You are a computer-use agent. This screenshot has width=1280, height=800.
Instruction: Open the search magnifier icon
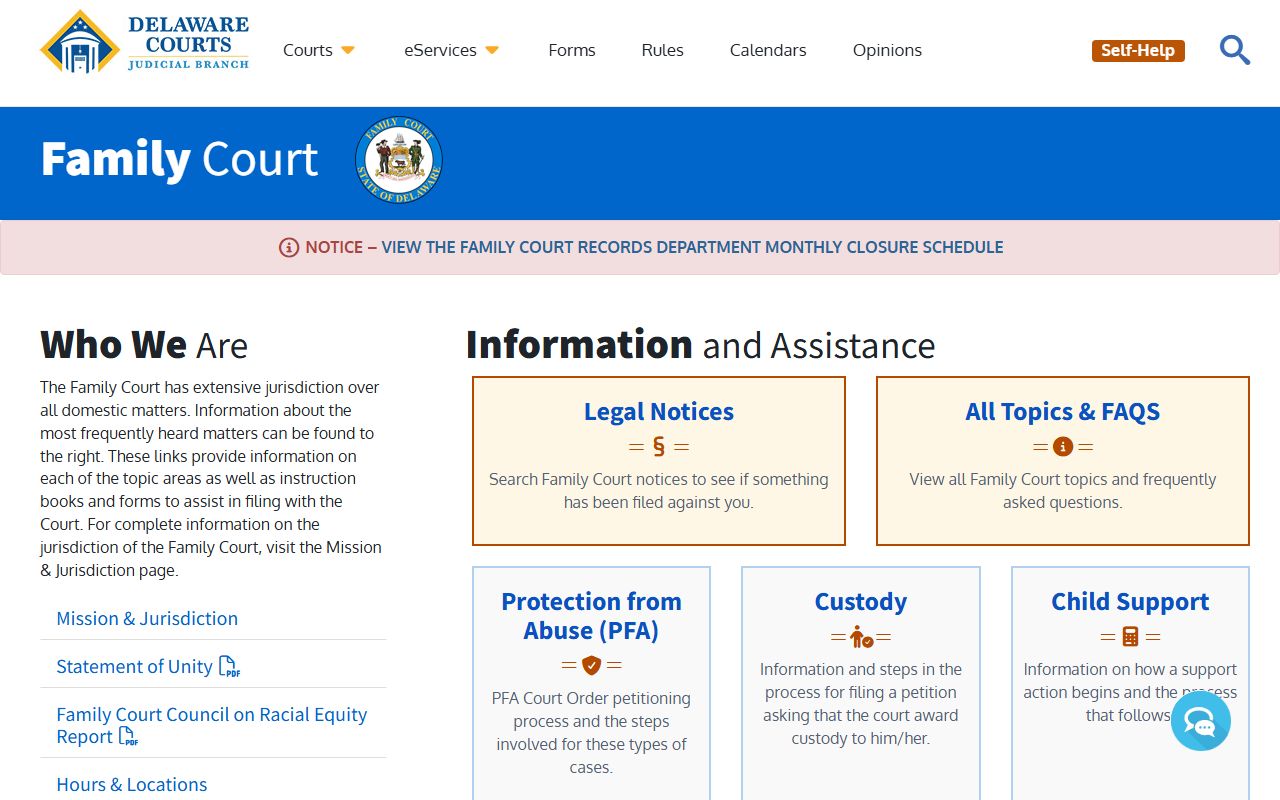pyautogui.click(x=1235, y=50)
